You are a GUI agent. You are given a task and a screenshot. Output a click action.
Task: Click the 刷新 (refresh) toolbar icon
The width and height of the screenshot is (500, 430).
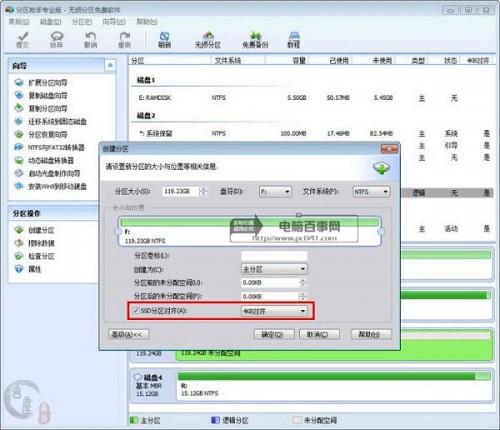pos(165,40)
